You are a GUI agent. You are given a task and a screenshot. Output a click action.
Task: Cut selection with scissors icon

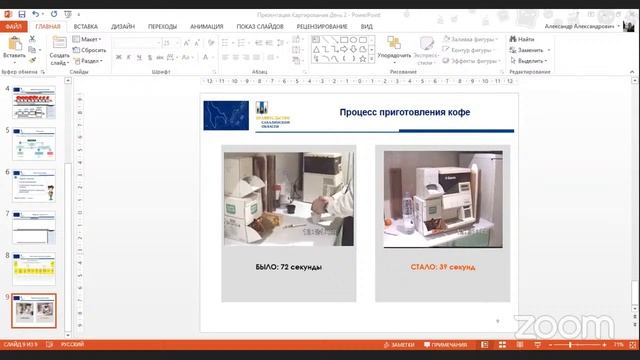32,39
